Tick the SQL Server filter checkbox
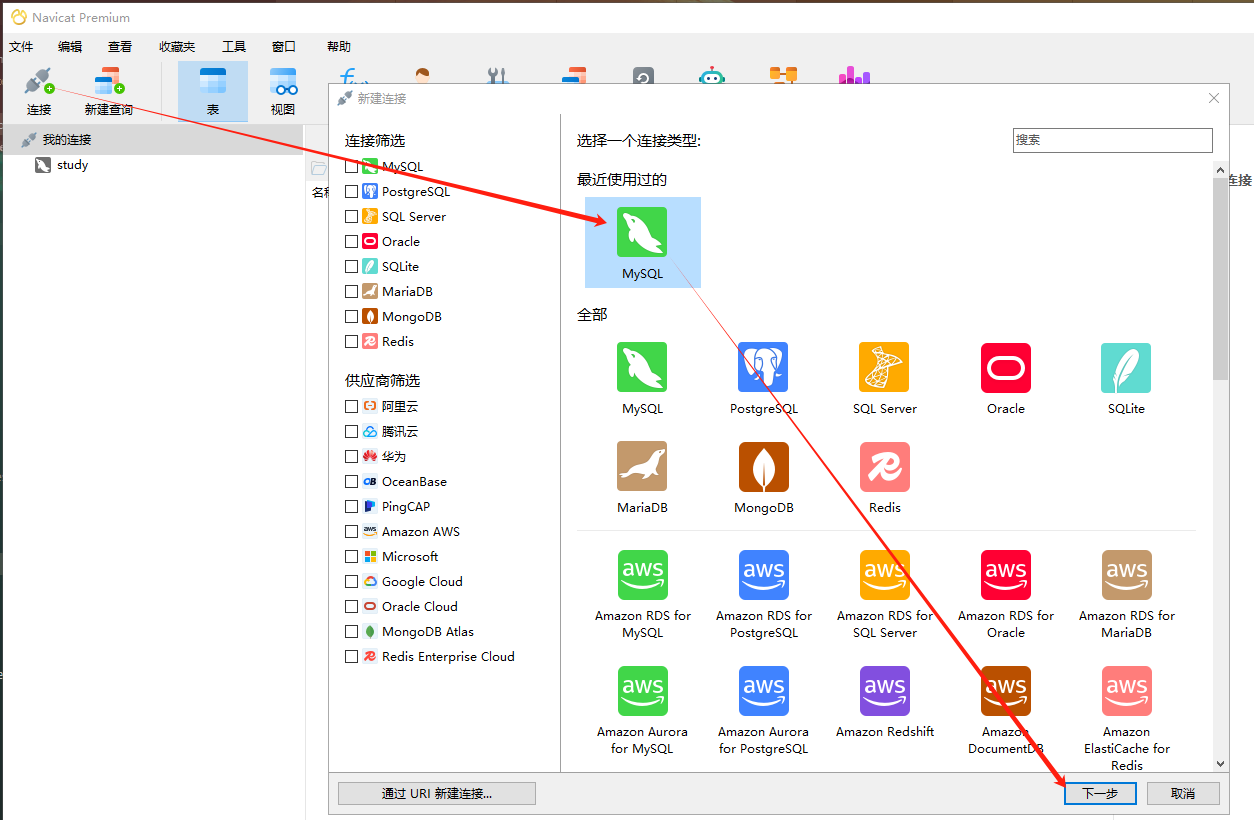 tap(351, 216)
